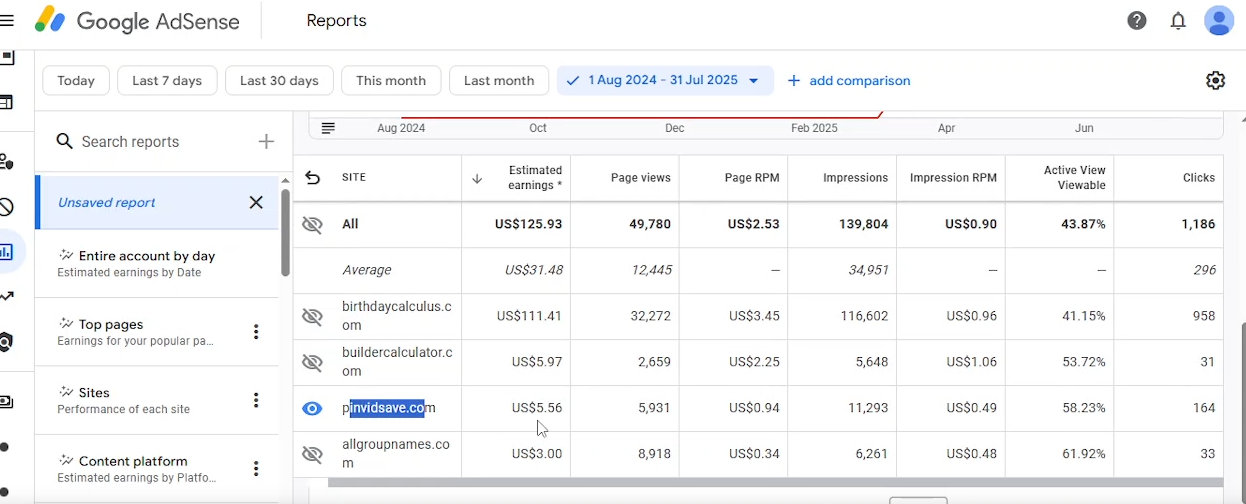Click the table horizontal scrollbar

[x=775, y=483]
